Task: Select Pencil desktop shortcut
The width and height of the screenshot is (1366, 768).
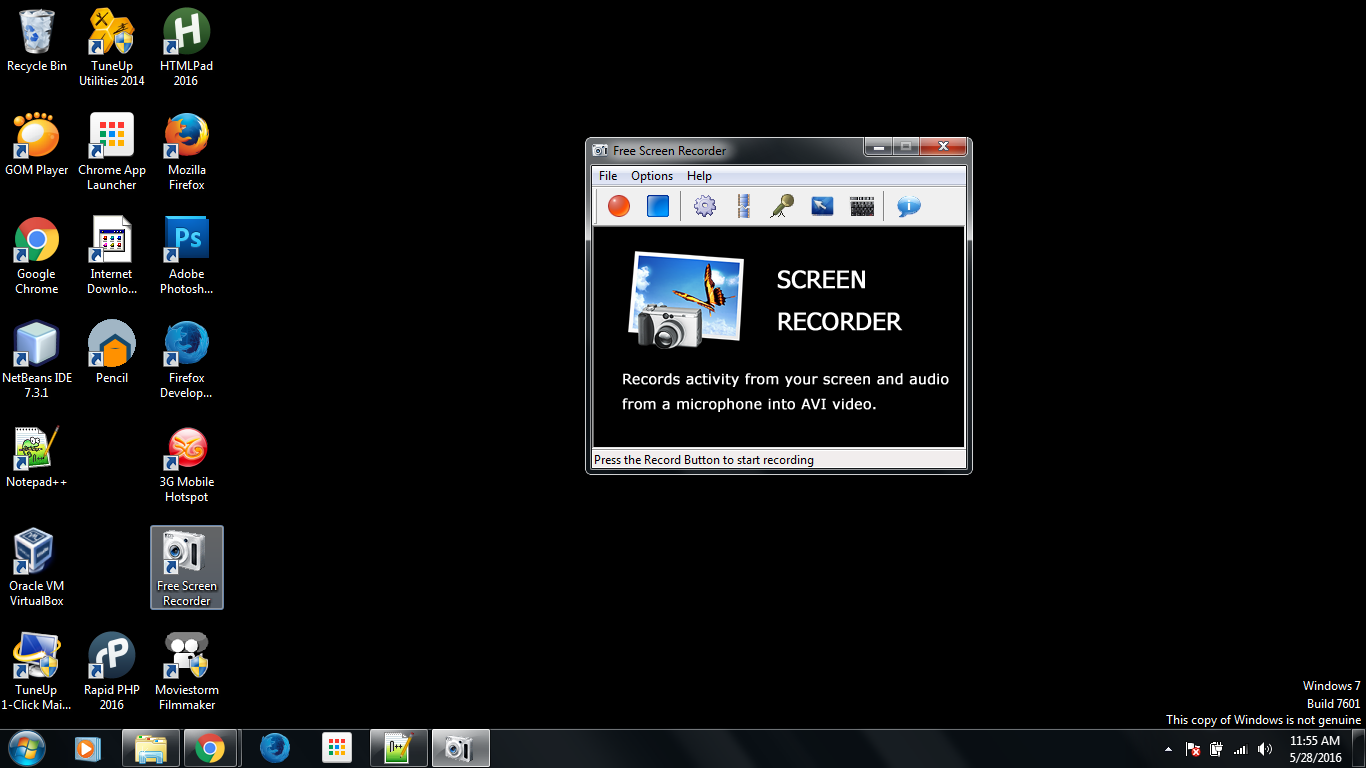Action: (x=112, y=352)
